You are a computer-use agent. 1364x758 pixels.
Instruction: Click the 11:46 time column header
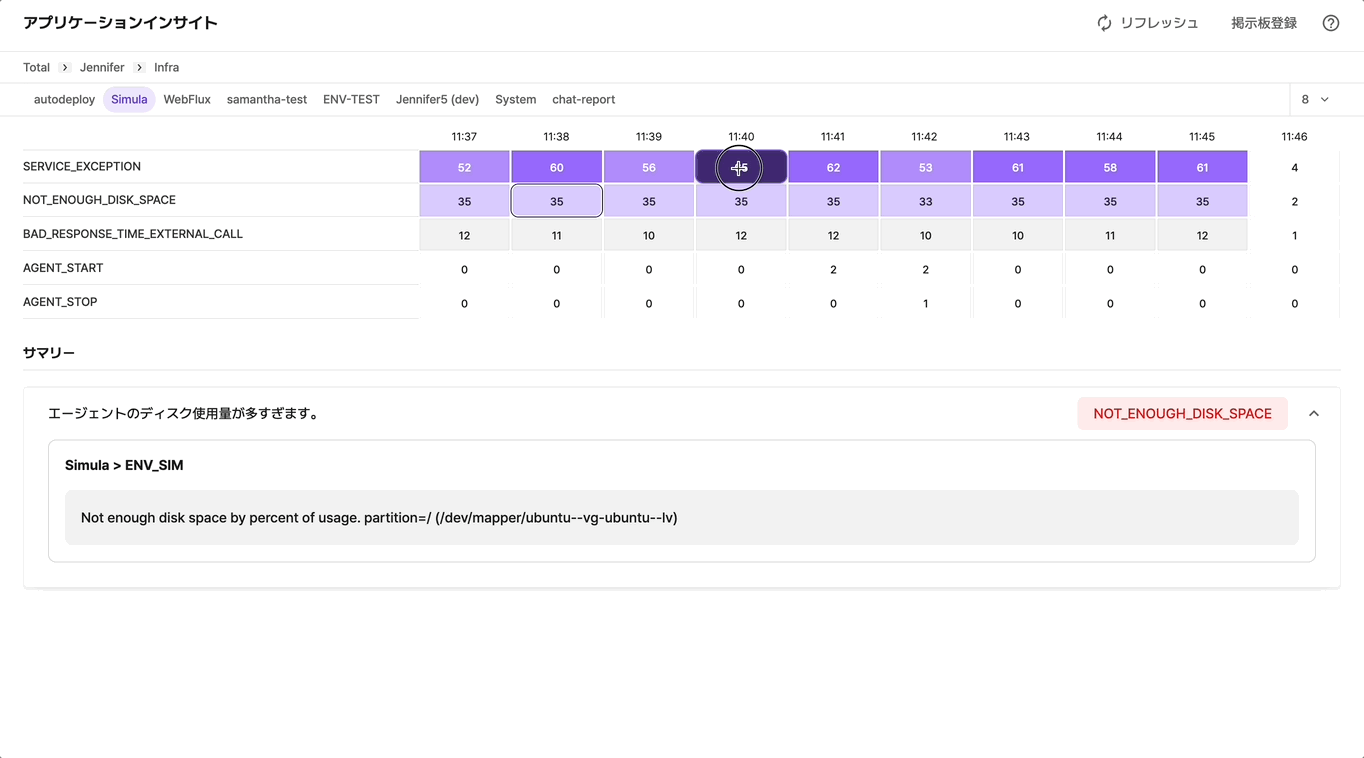point(1294,137)
